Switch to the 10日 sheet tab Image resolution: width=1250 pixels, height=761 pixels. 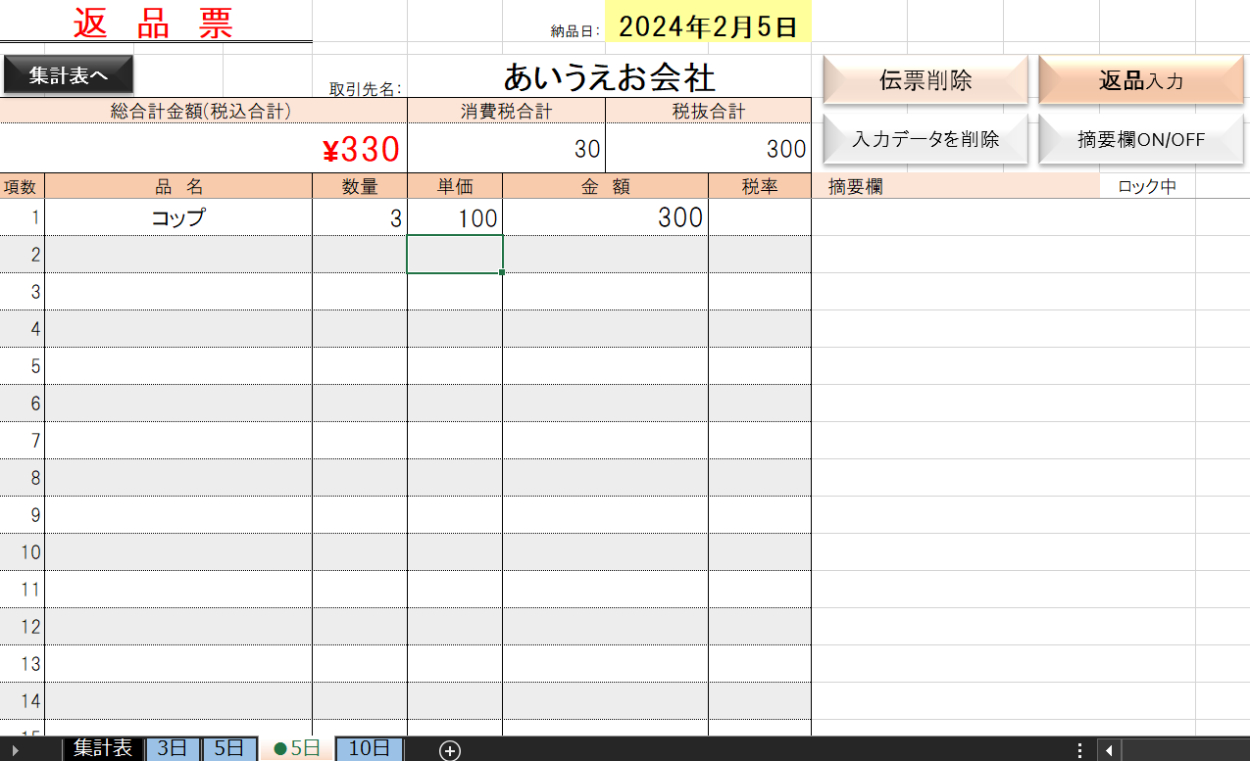pyautogui.click(x=369, y=749)
